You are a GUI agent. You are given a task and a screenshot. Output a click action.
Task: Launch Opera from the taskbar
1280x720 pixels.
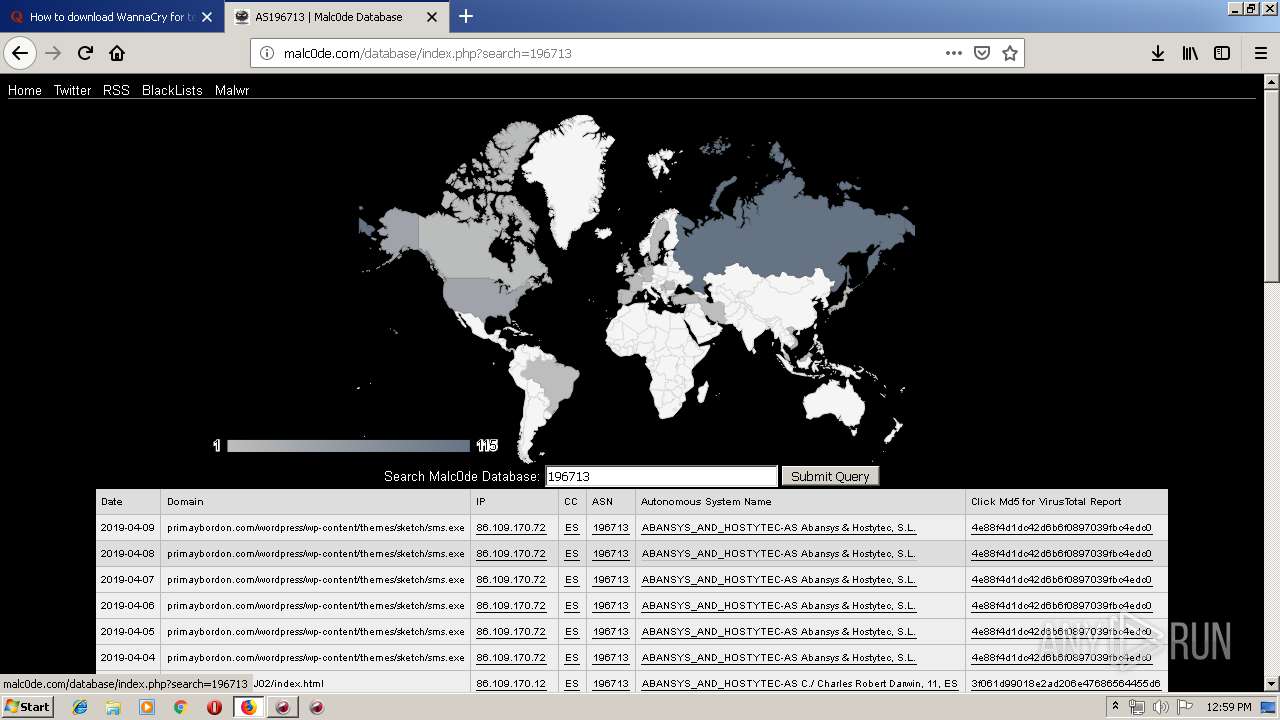pos(214,707)
